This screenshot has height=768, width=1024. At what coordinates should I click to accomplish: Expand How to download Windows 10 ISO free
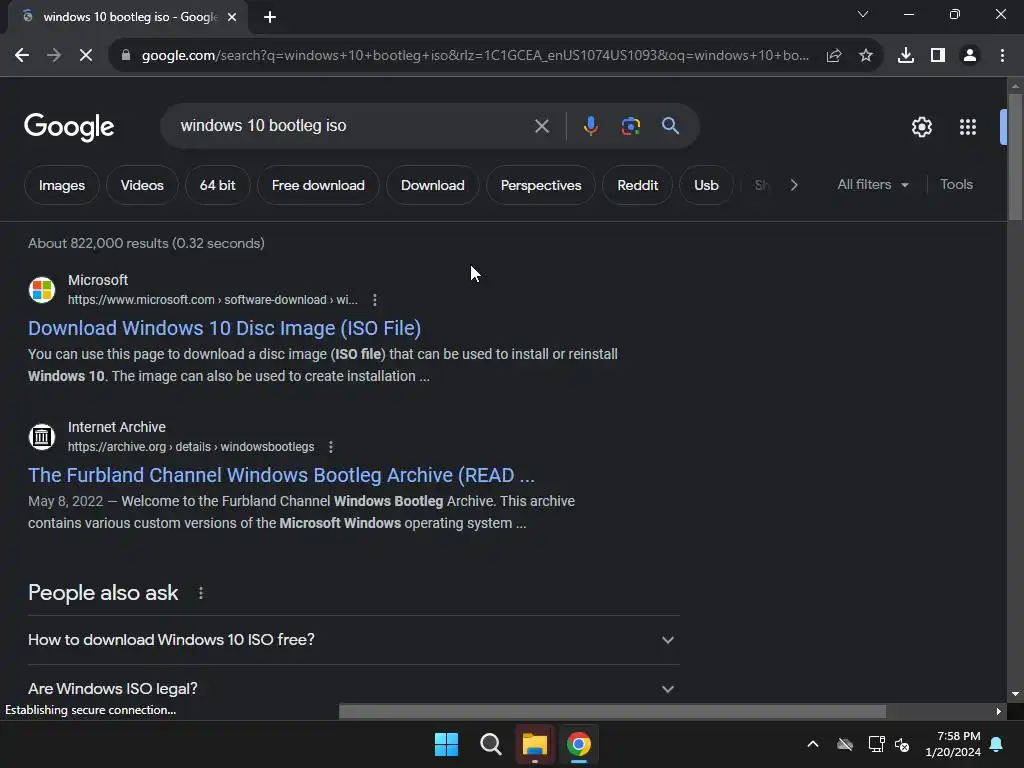click(353, 640)
